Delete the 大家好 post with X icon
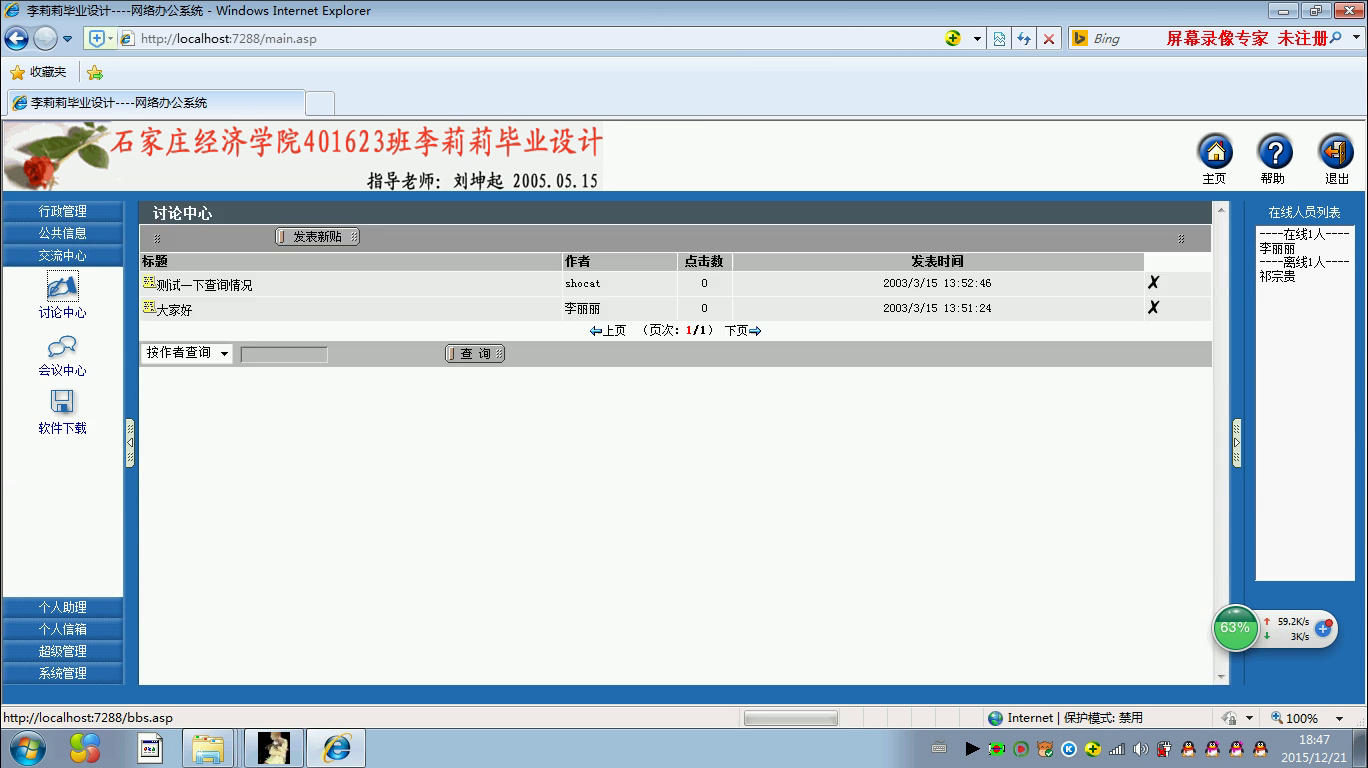This screenshot has width=1368, height=768. (1153, 308)
